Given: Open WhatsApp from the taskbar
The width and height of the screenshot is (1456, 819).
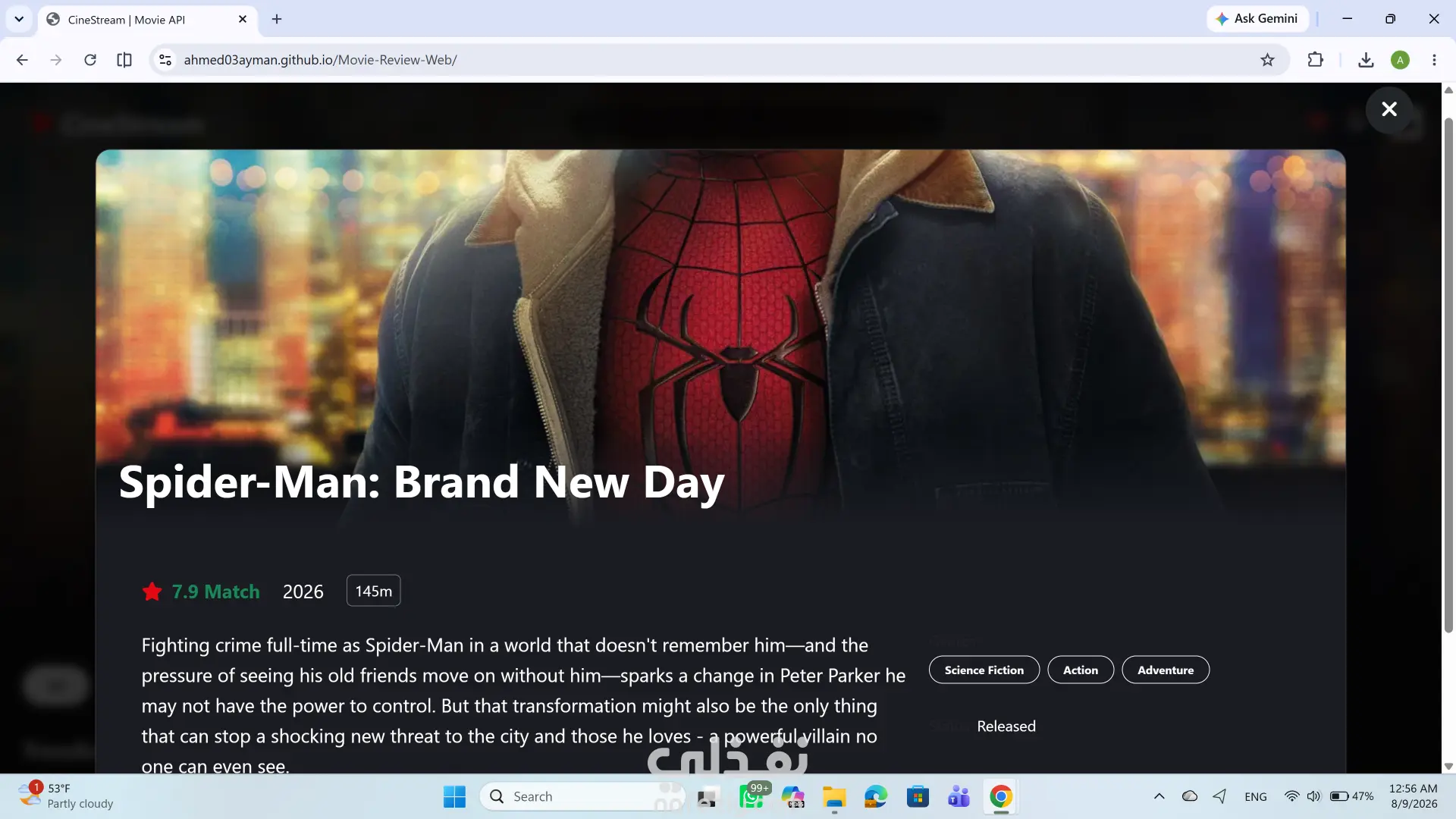Looking at the screenshot, I should pos(752,796).
